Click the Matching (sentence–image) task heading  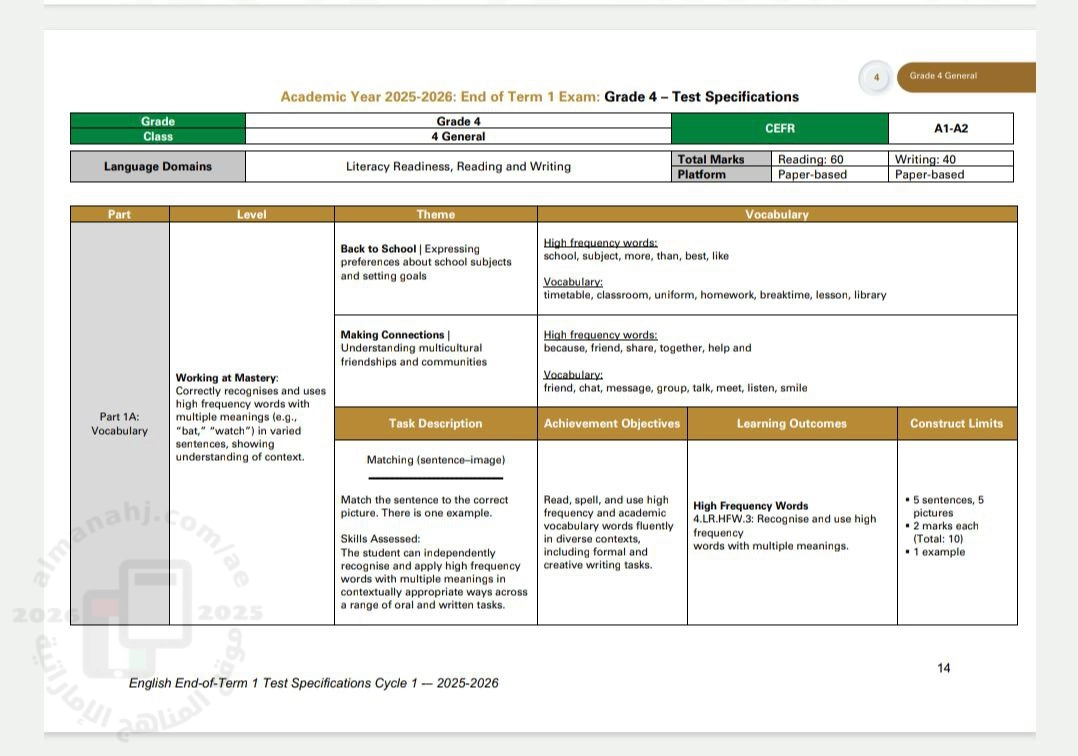[x=435, y=460]
